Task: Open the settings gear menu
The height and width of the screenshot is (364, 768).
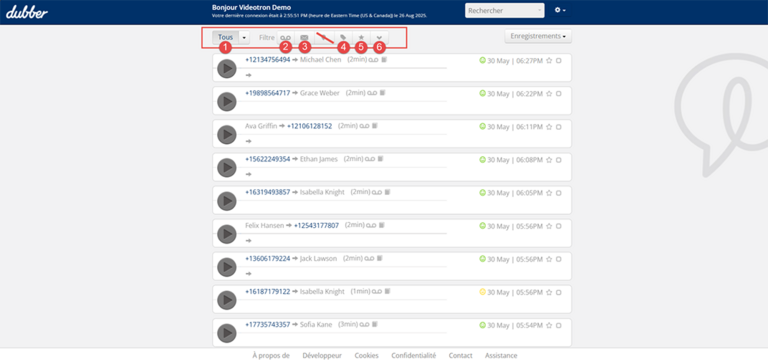Action: 560,10
